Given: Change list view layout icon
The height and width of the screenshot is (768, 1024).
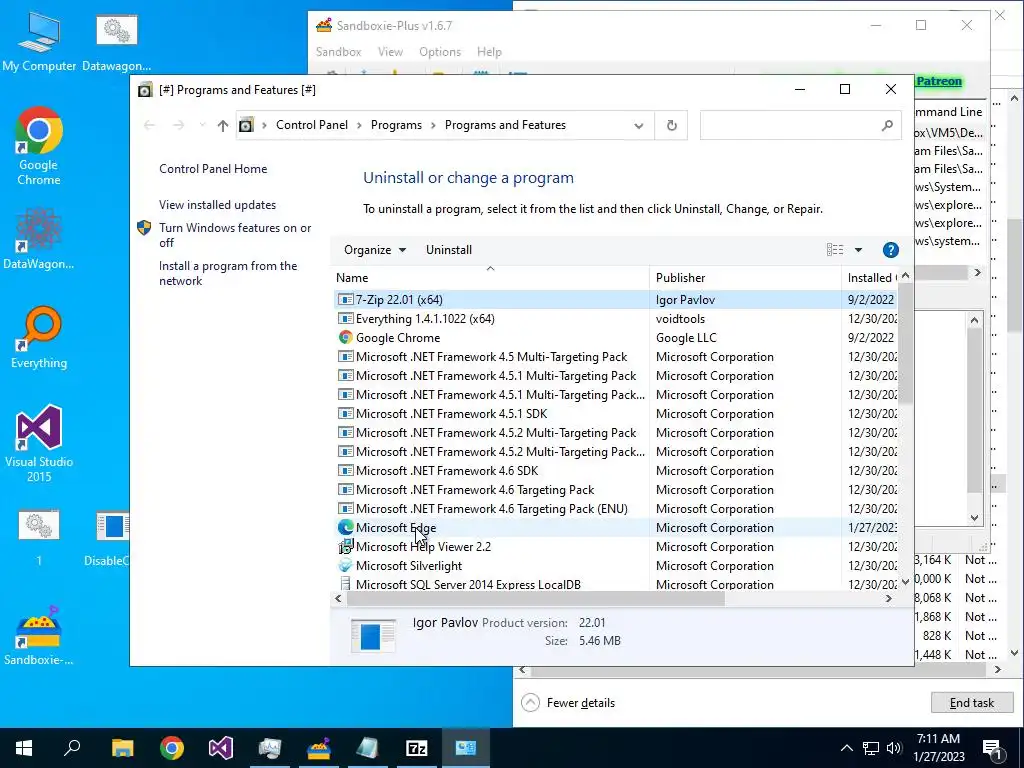Looking at the screenshot, I should [x=835, y=249].
